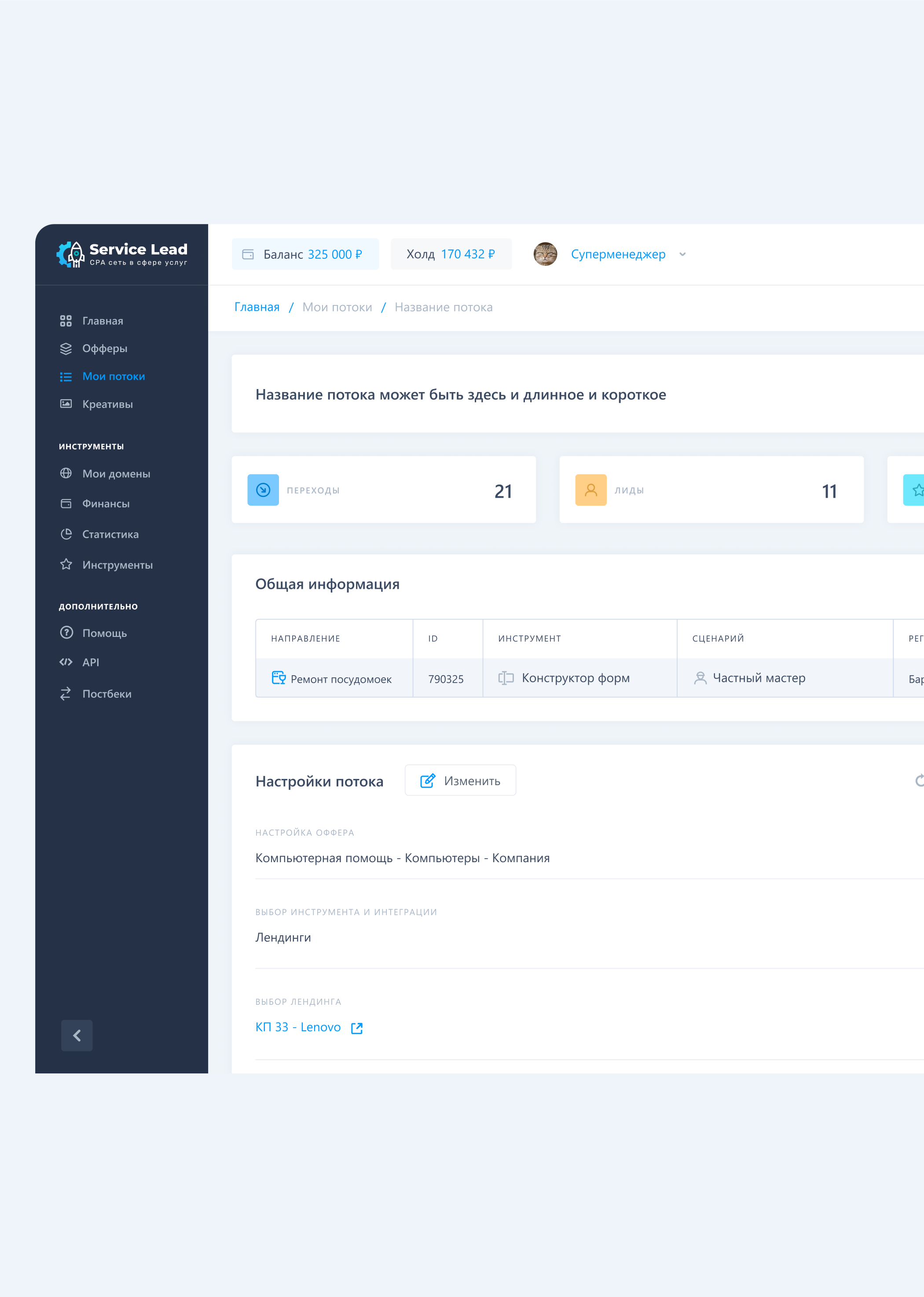The image size is (924, 1297).
Task: Click the blue Переходы arrow icon
Action: 263,489
